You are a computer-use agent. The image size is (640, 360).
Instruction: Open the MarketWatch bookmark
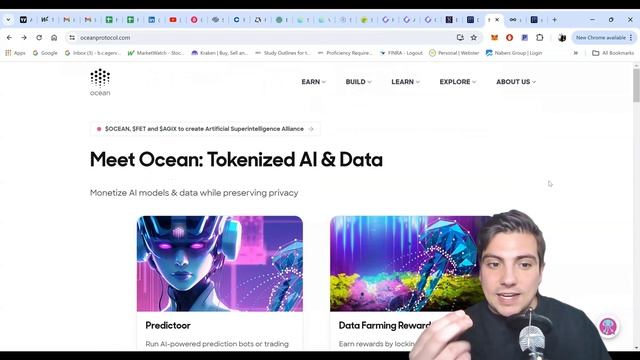click(x=156, y=53)
